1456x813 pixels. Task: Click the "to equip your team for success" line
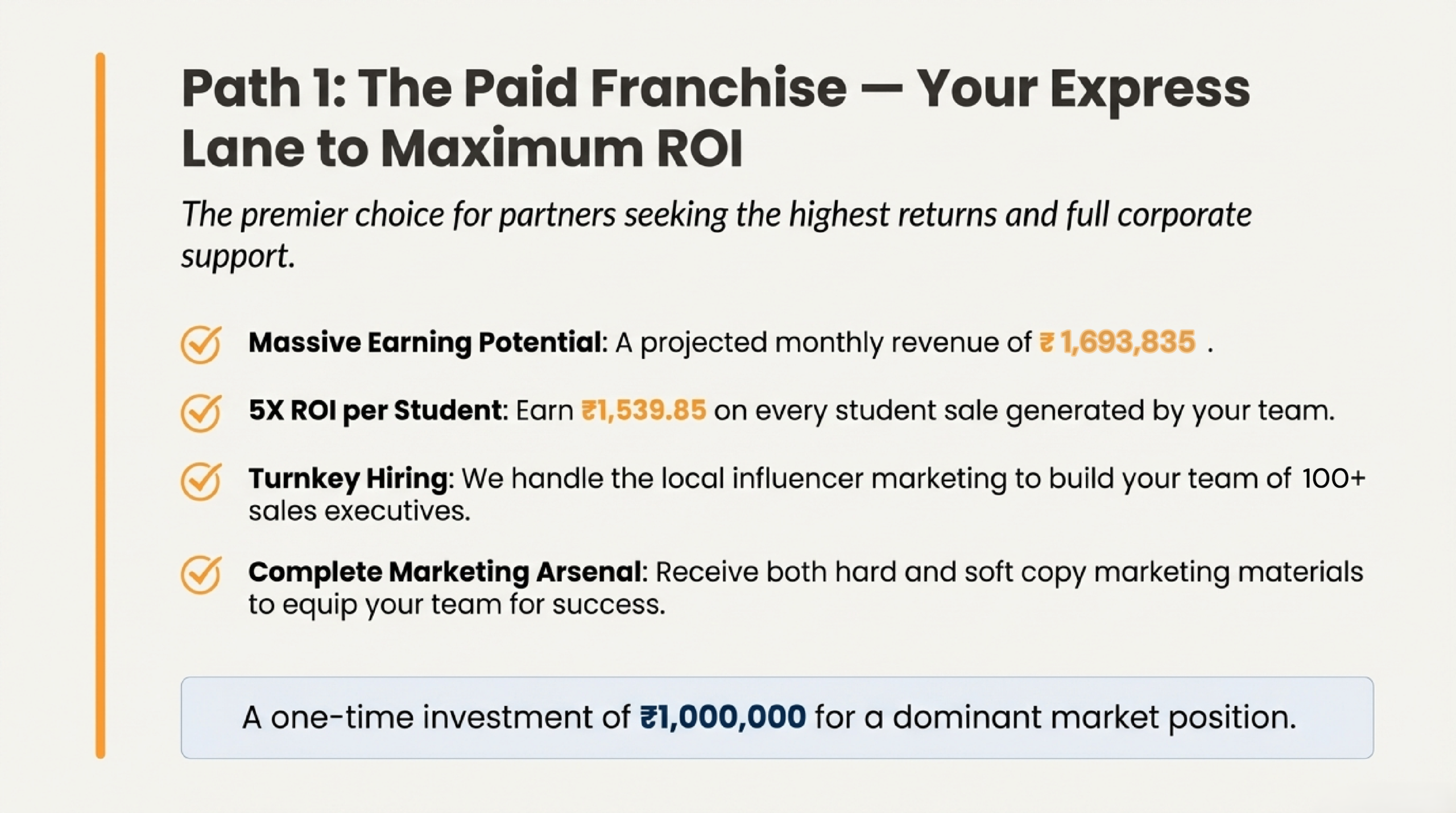(456, 604)
